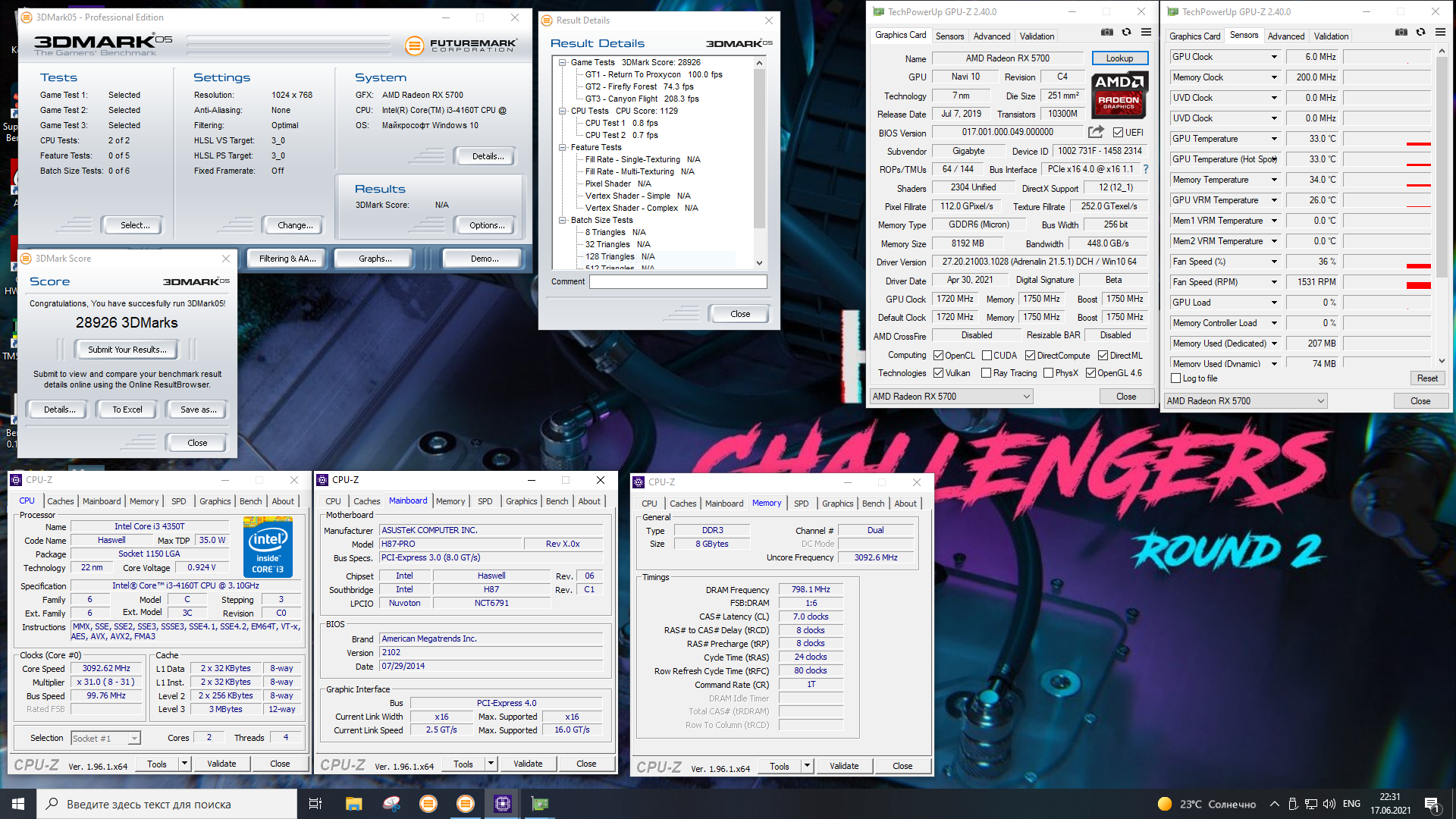The image size is (1456, 819).
Task: Open Advanced tab in GPU-Z window with Lookup button
Action: pyautogui.click(x=992, y=36)
